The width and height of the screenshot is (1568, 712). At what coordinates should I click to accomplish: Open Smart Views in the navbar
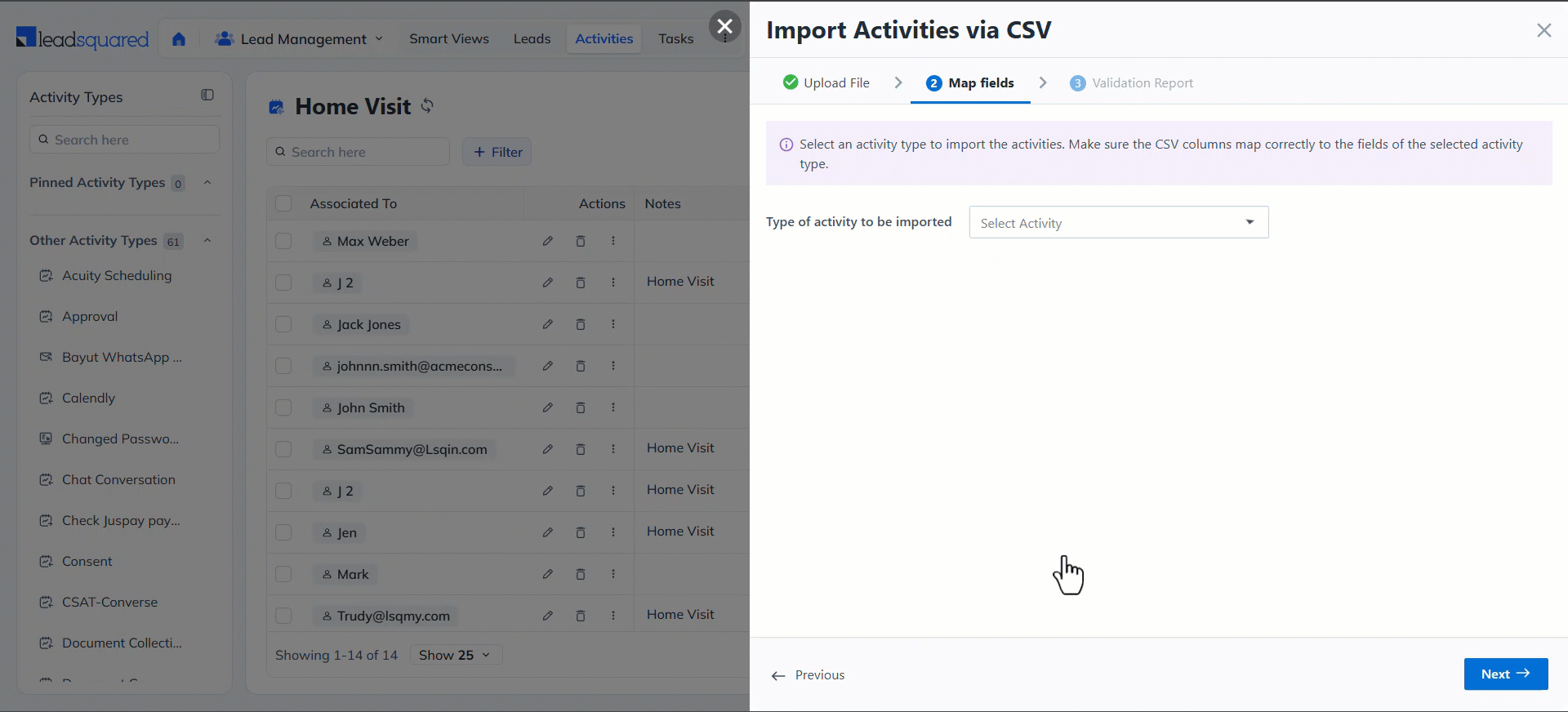[449, 38]
